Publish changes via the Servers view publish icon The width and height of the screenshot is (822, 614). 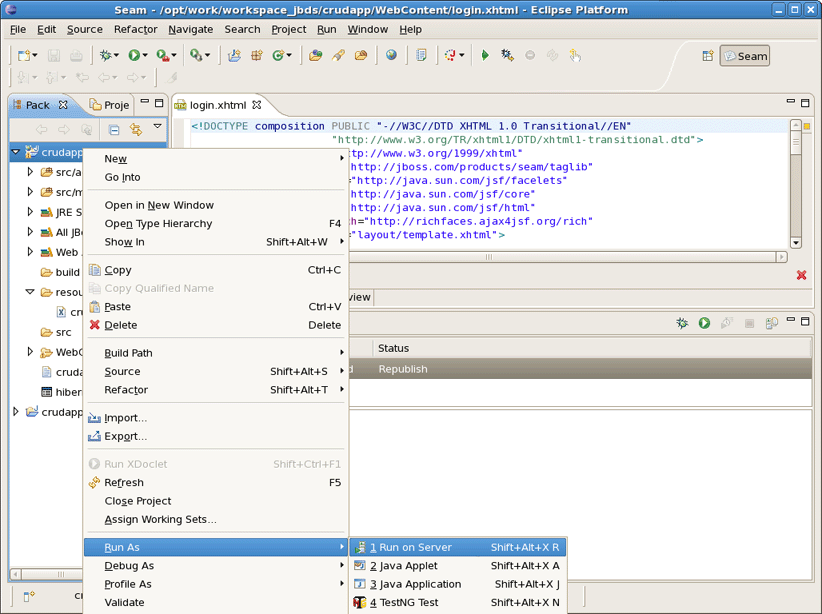[770, 323]
